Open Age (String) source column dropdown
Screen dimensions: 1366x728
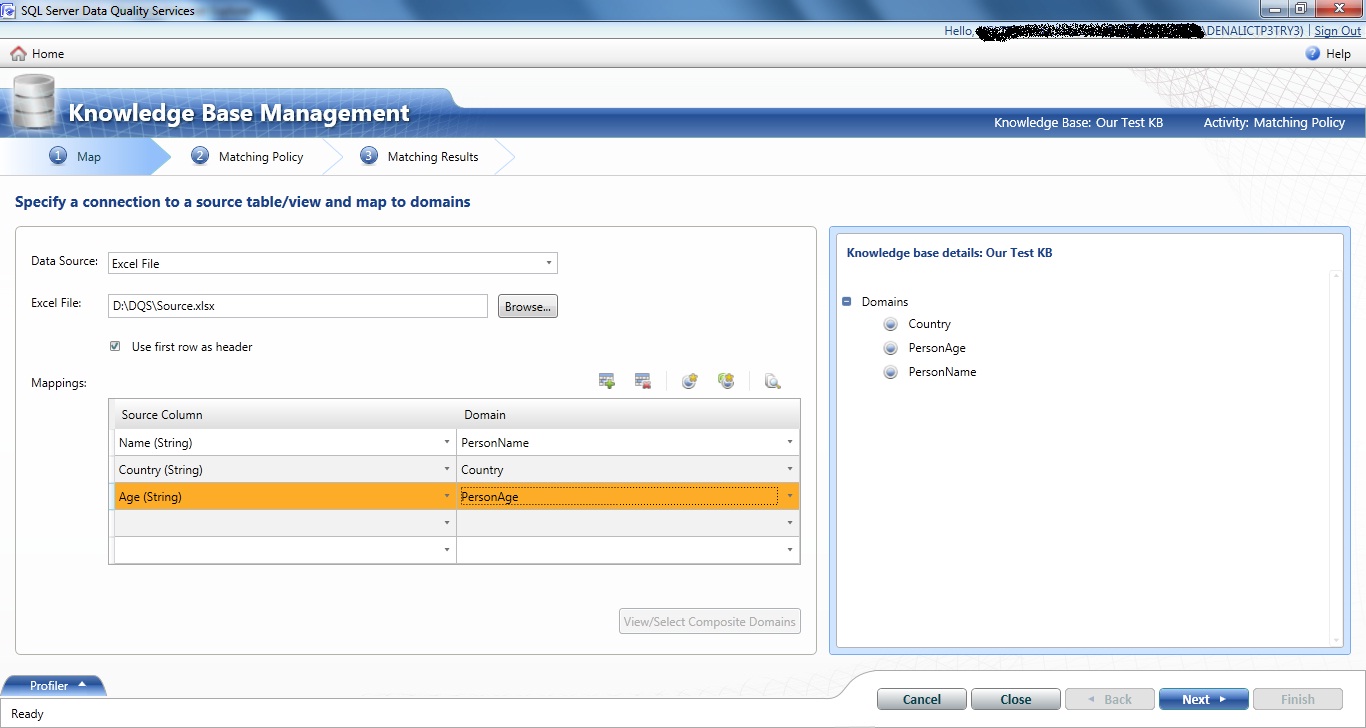pyautogui.click(x=447, y=496)
